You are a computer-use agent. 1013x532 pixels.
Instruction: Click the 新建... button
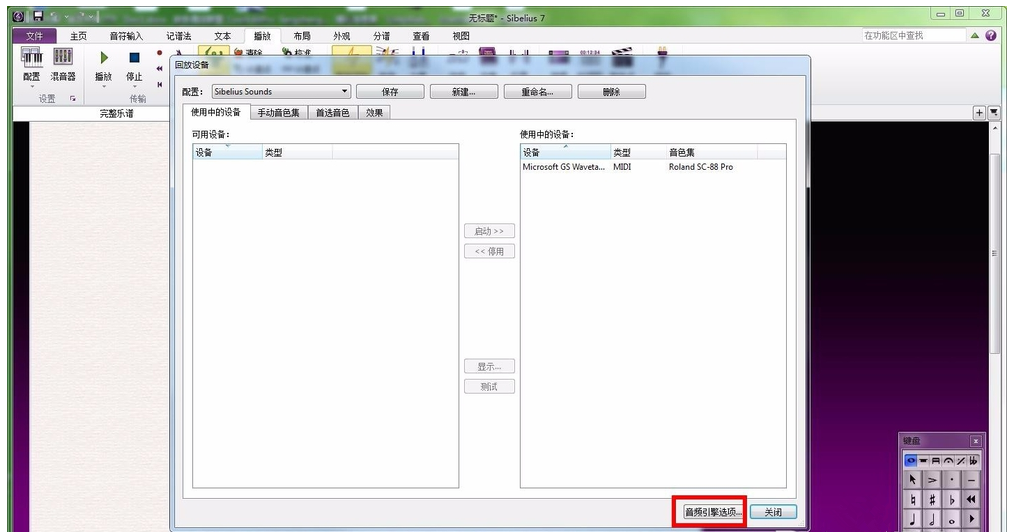click(x=464, y=92)
